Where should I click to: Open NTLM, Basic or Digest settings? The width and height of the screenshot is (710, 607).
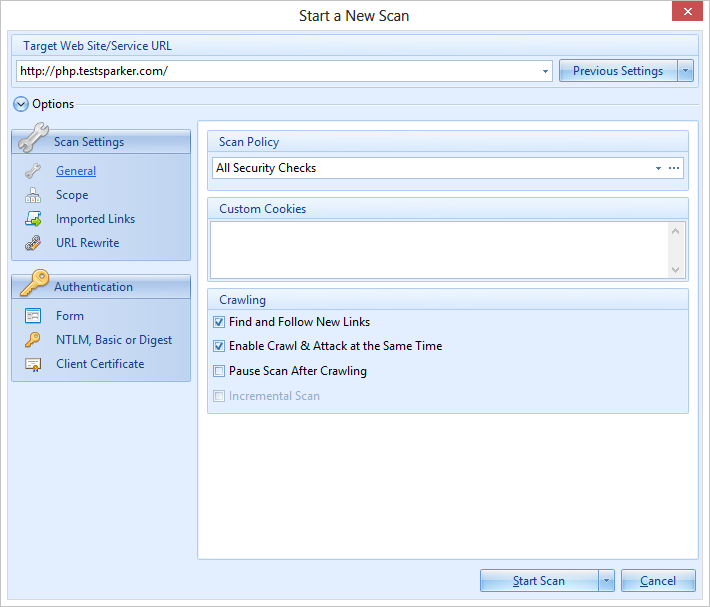point(114,340)
